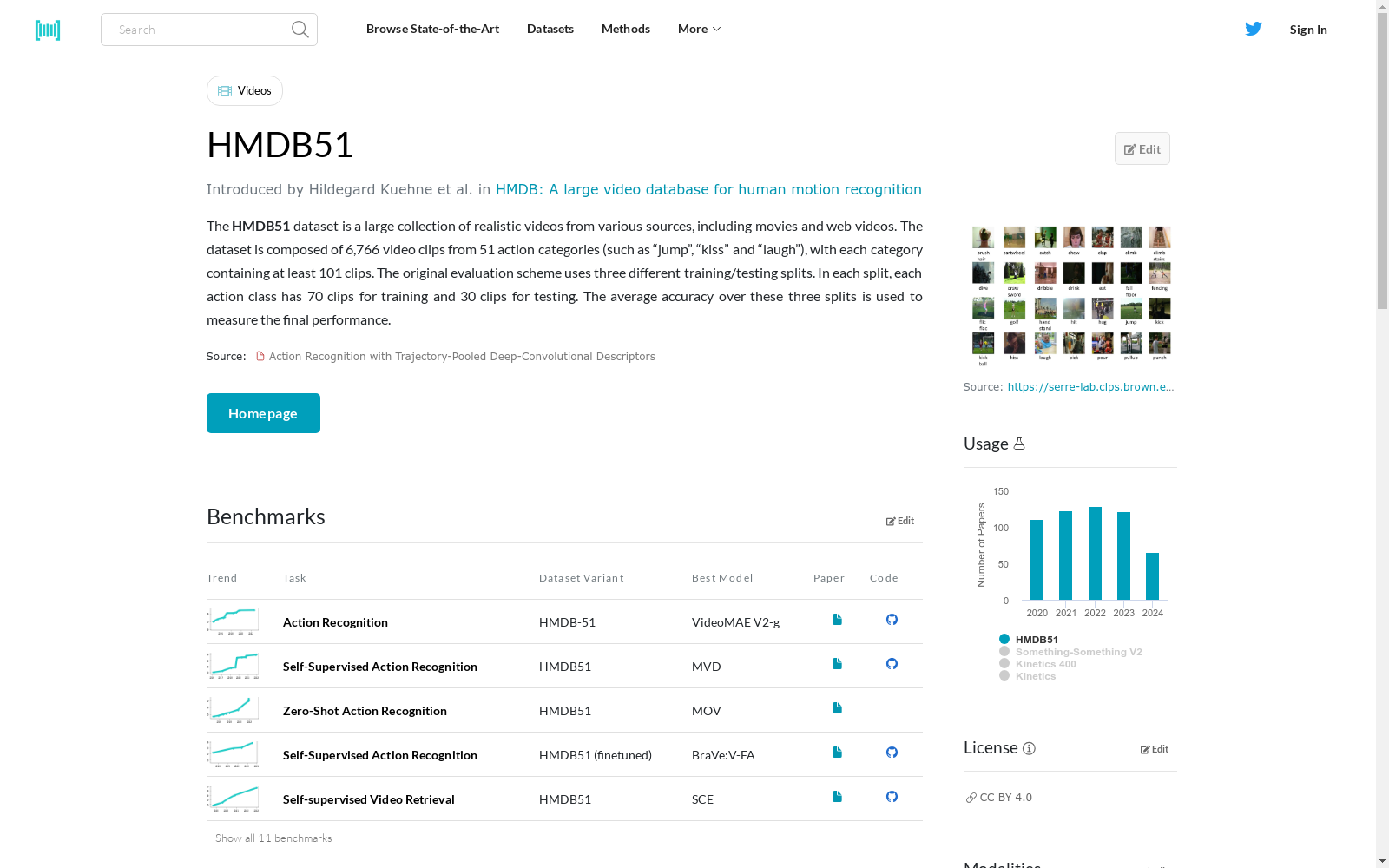This screenshot has height=868, width=1389.
Task: Open the Datasets menu item
Action: click(x=550, y=29)
